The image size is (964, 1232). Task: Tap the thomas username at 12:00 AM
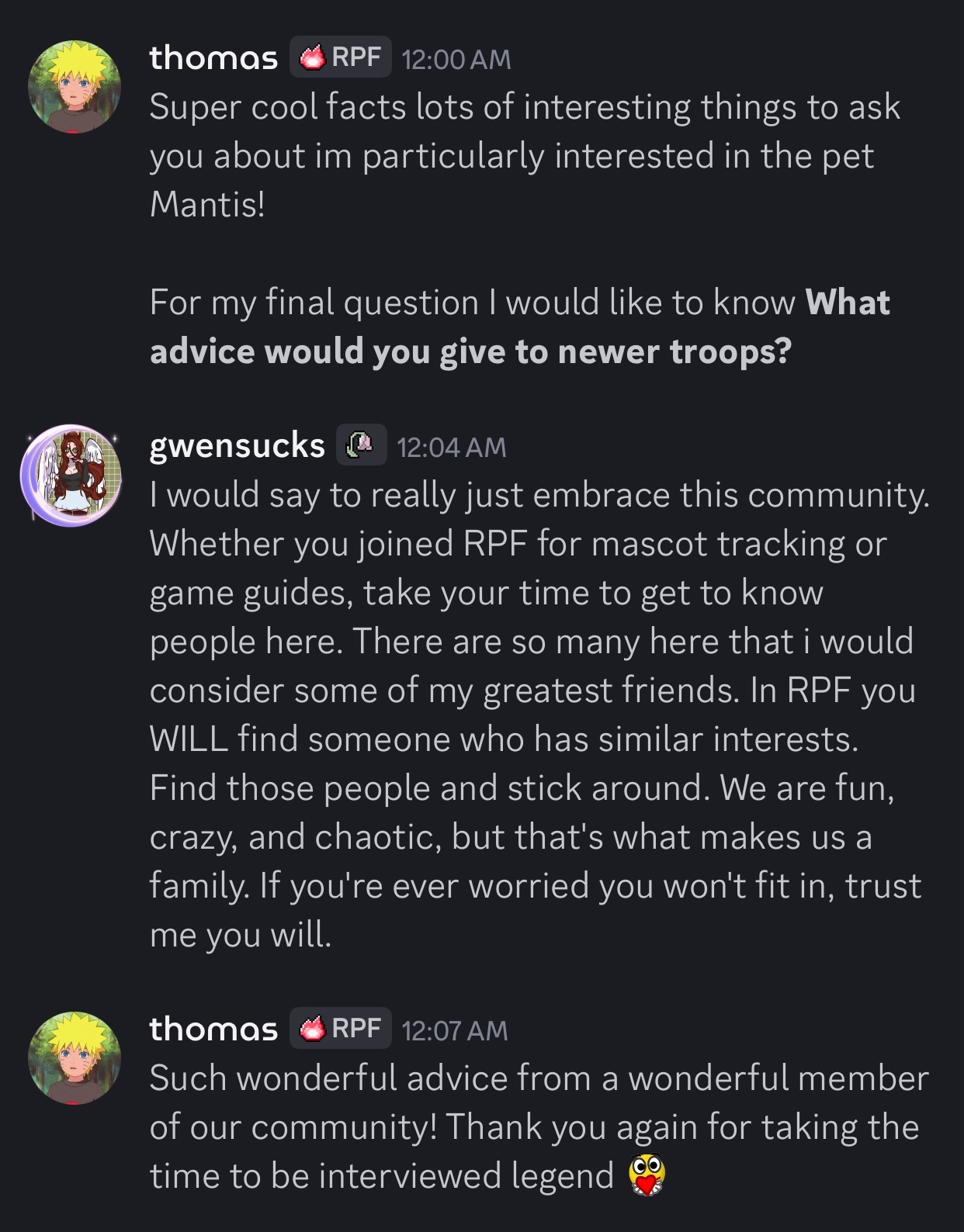point(213,58)
